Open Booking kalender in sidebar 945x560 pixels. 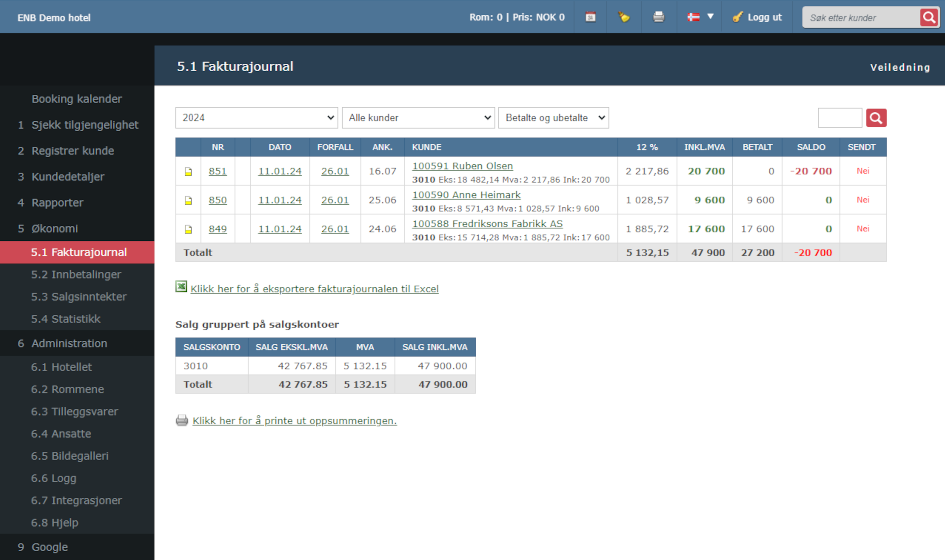point(77,99)
